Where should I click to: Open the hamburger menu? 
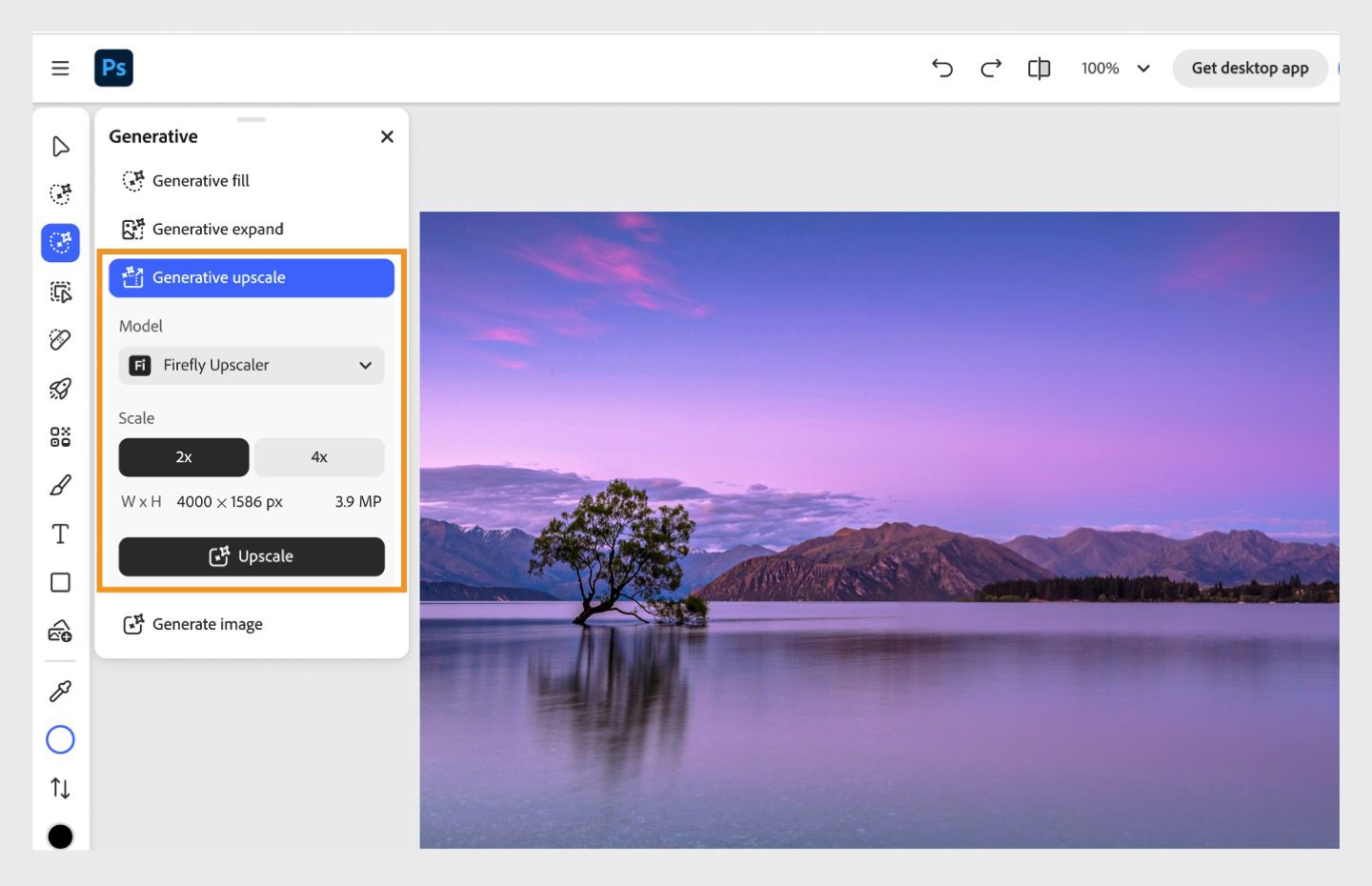pos(60,68)
